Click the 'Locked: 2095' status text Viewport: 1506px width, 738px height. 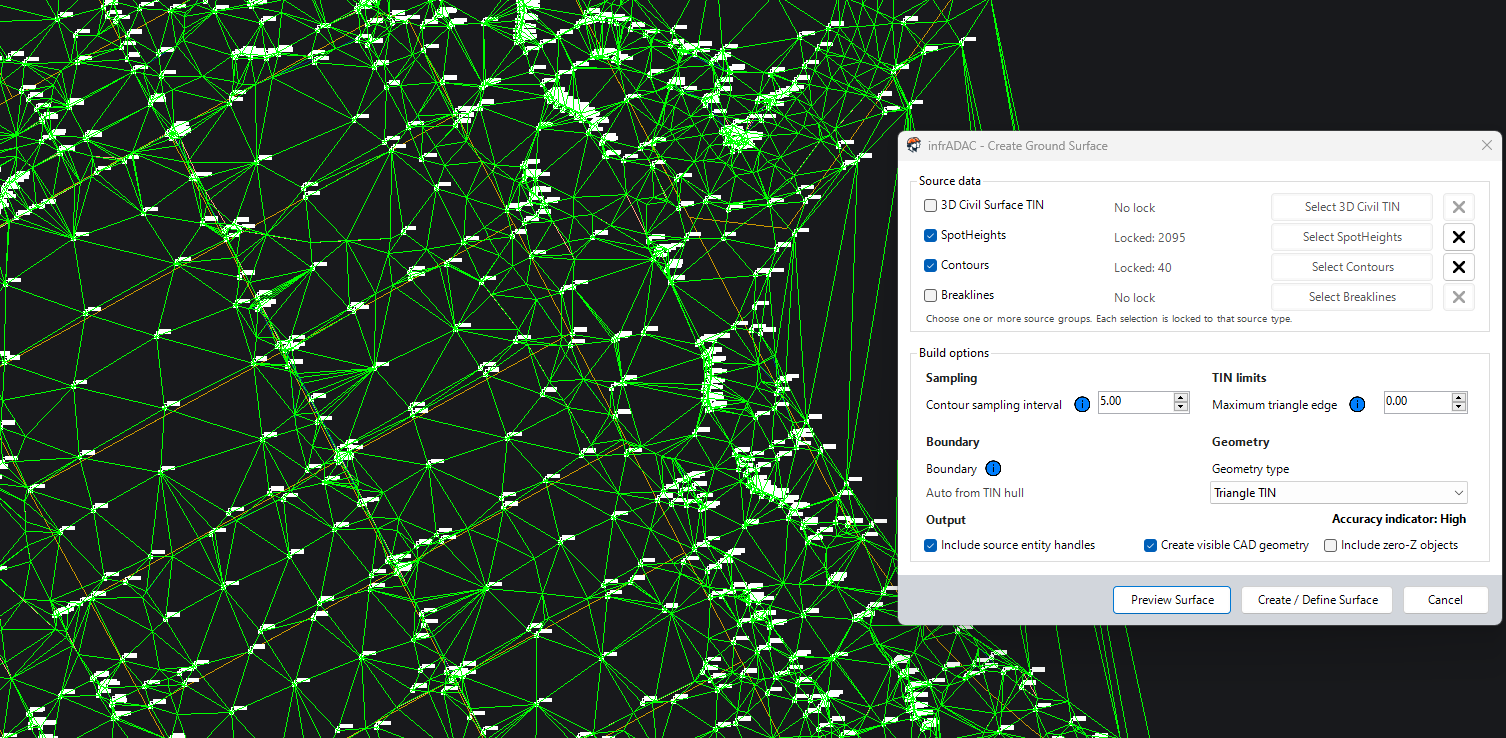point(1150,238)
